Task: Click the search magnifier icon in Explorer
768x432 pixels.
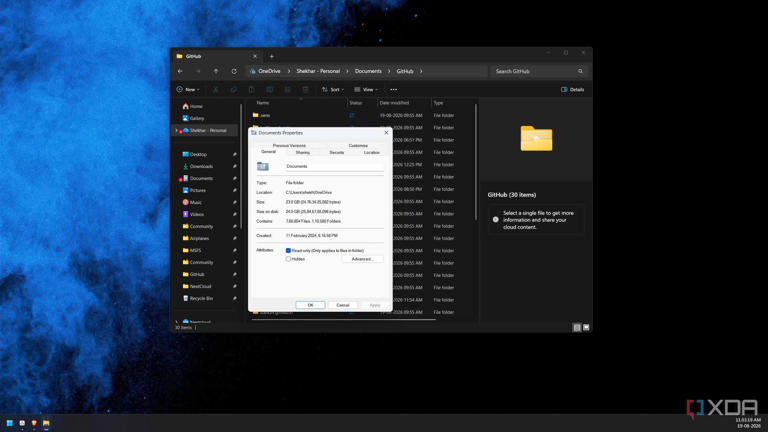Action: [x=580, y=71]
